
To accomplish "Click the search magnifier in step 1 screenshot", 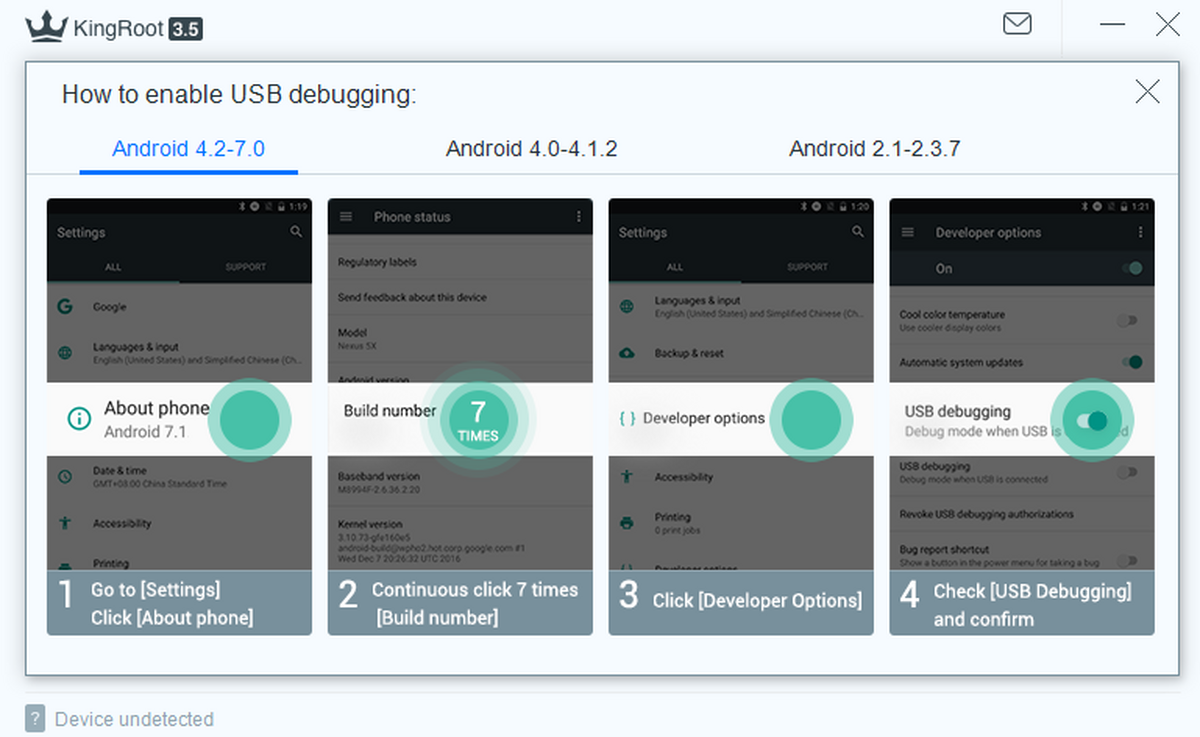I will point(296,232).
